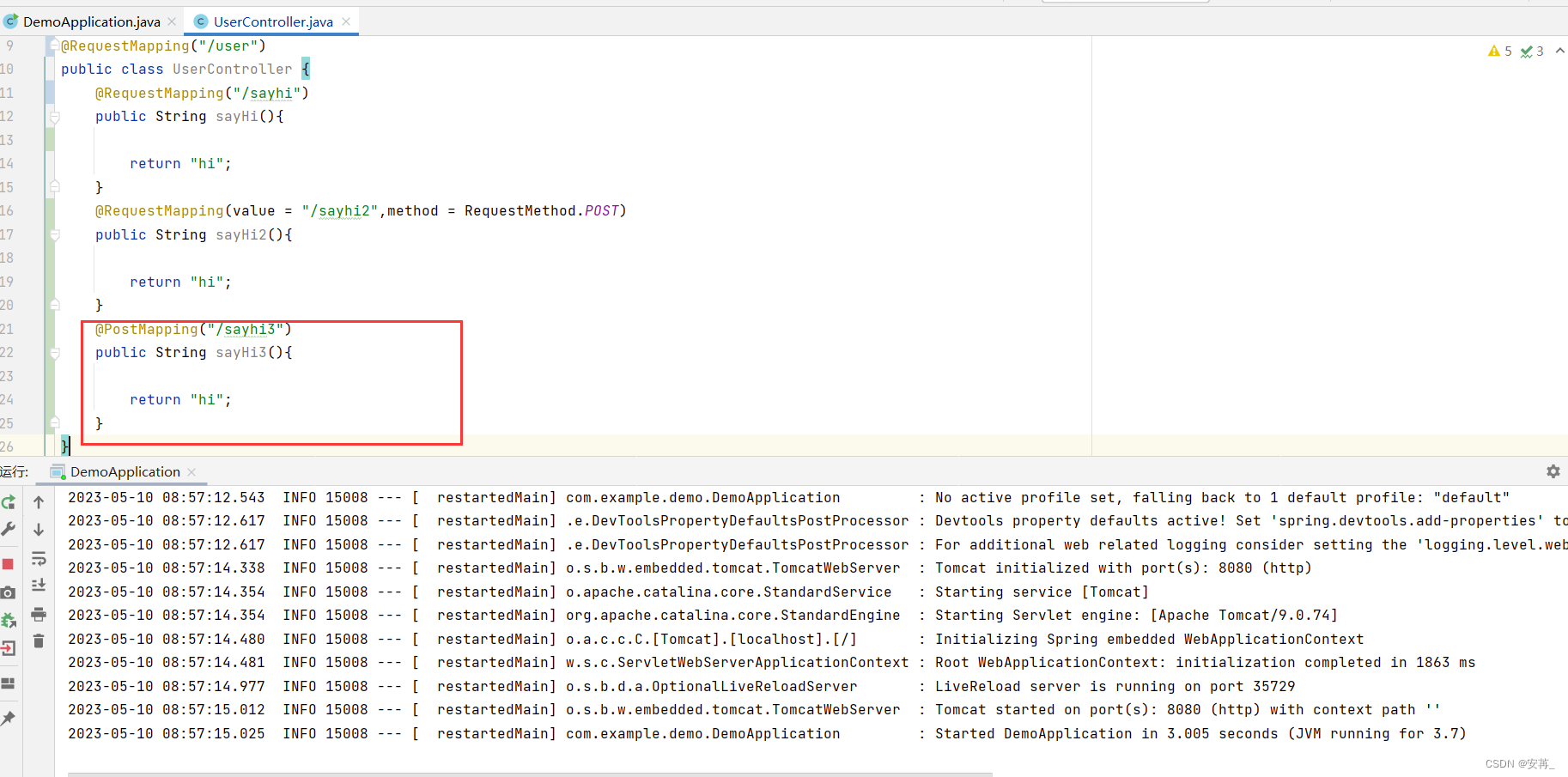Click the @PostMapping annotation

tap(147, 330)
